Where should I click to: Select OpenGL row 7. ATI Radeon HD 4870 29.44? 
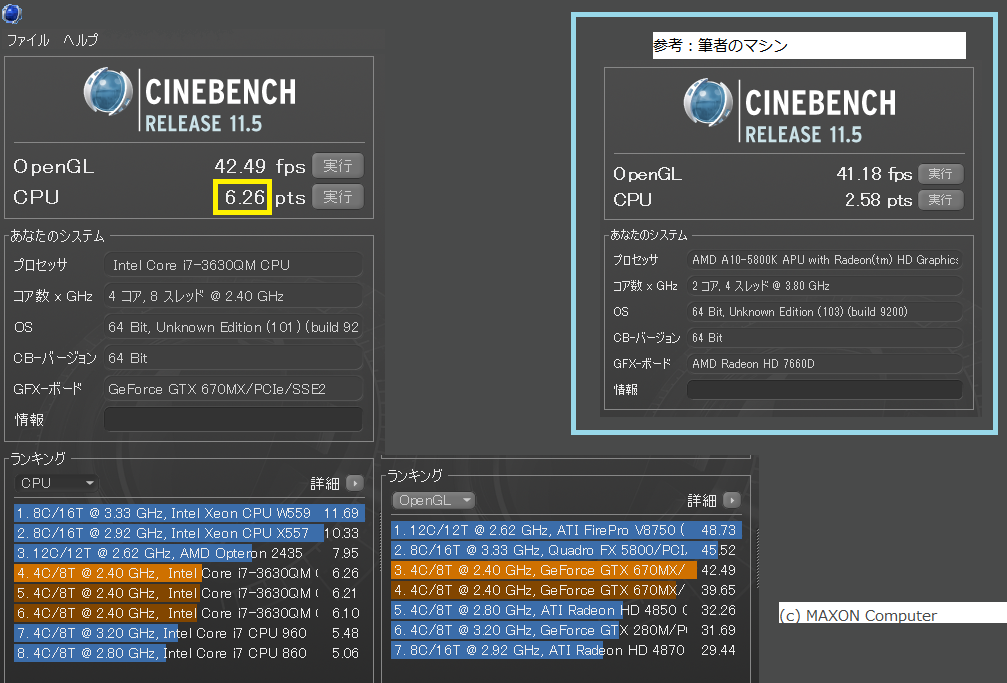tap(566, 650)
